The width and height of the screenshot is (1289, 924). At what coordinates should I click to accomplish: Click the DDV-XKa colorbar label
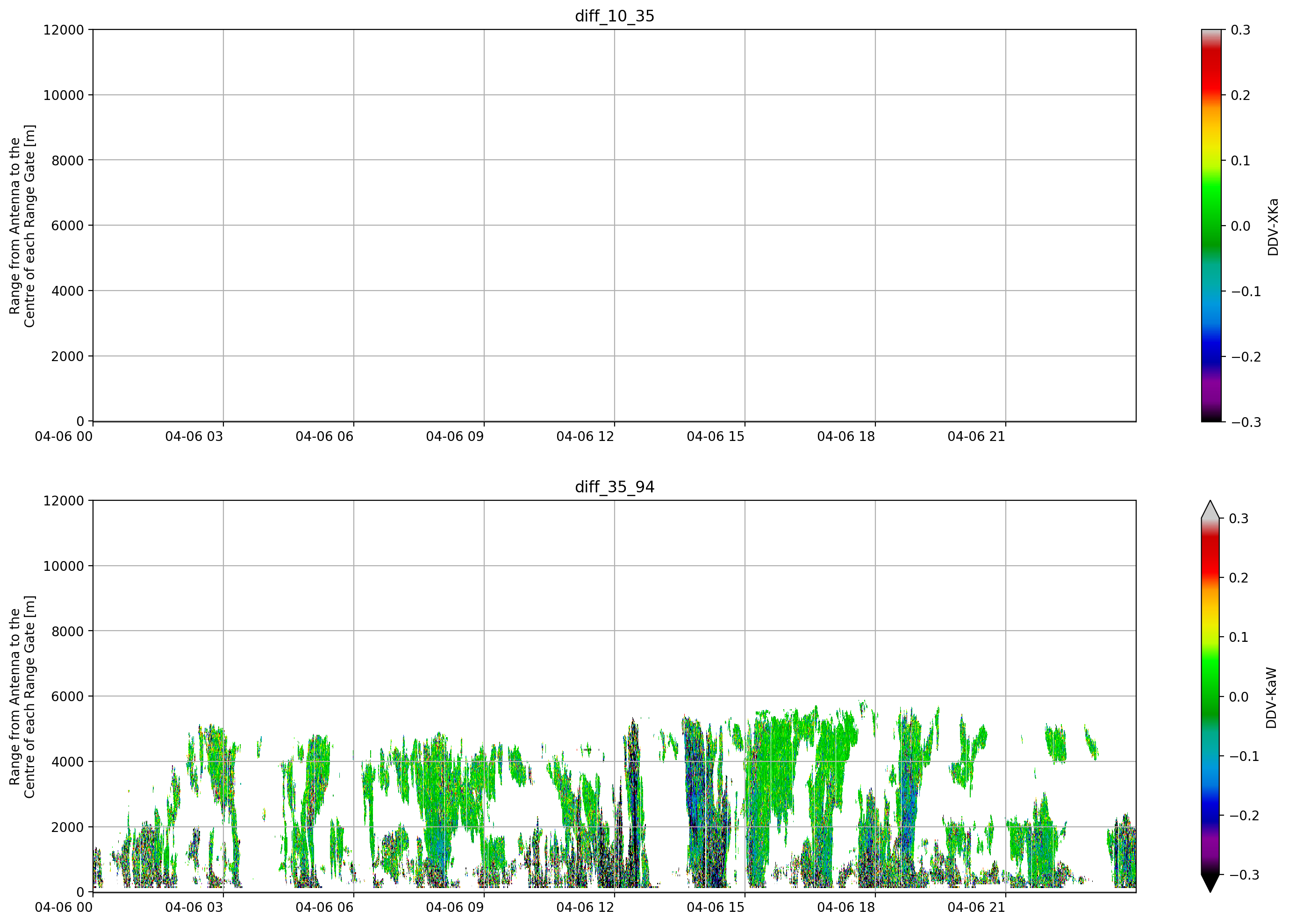pyautogui.click(x=1273, y=227)
